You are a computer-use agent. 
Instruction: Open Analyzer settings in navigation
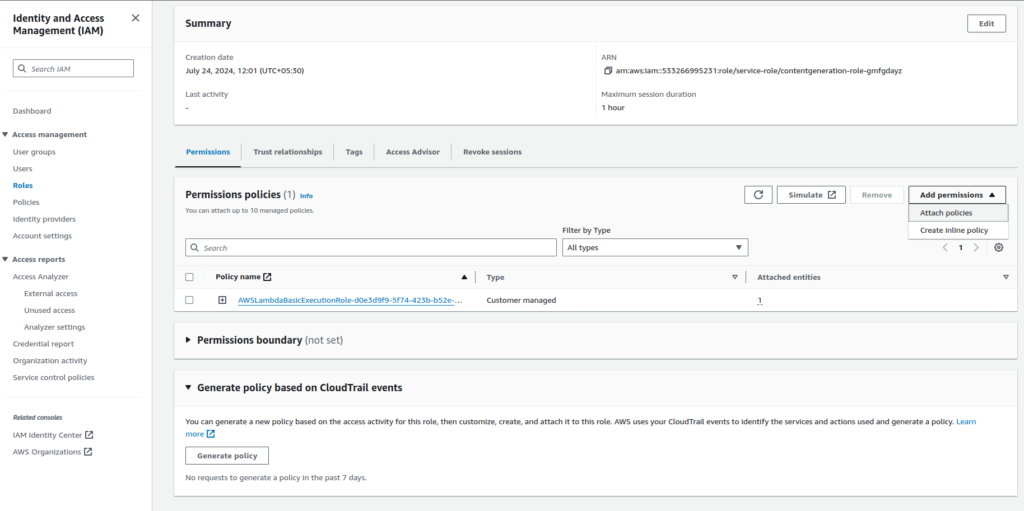(54, 327)
